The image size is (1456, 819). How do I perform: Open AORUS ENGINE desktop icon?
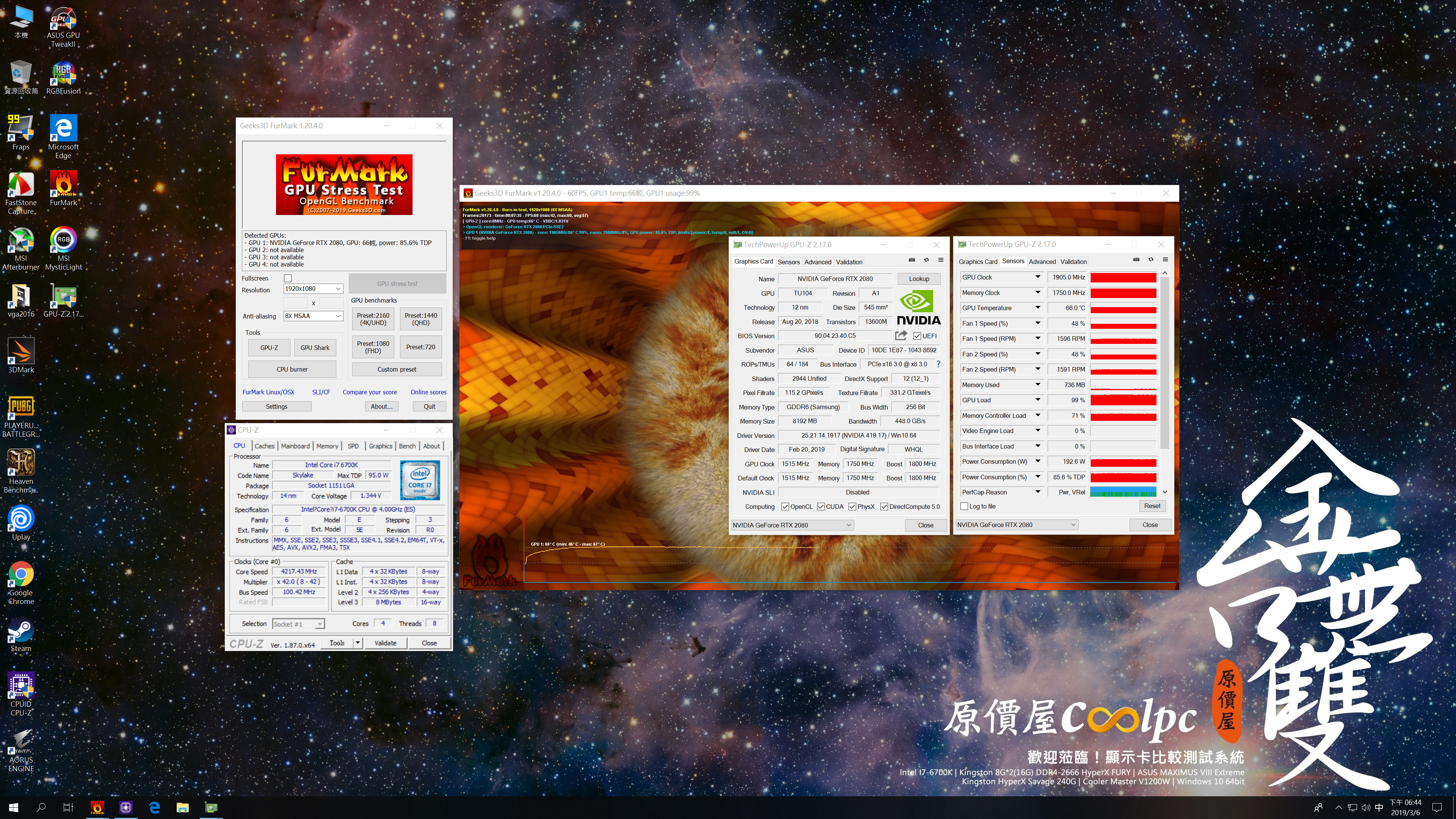(x=21, y=751)
